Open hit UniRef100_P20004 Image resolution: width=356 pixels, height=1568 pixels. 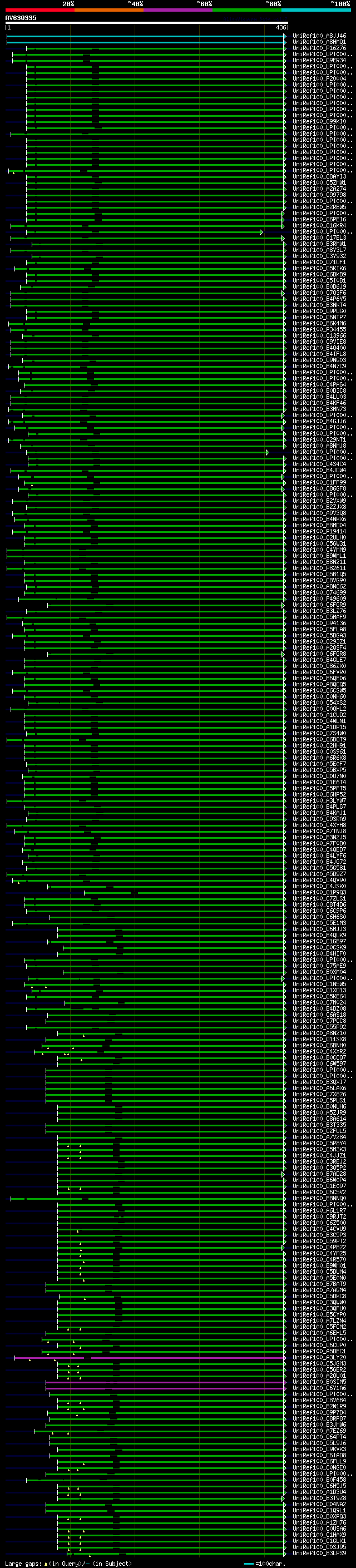pos(319,79)
